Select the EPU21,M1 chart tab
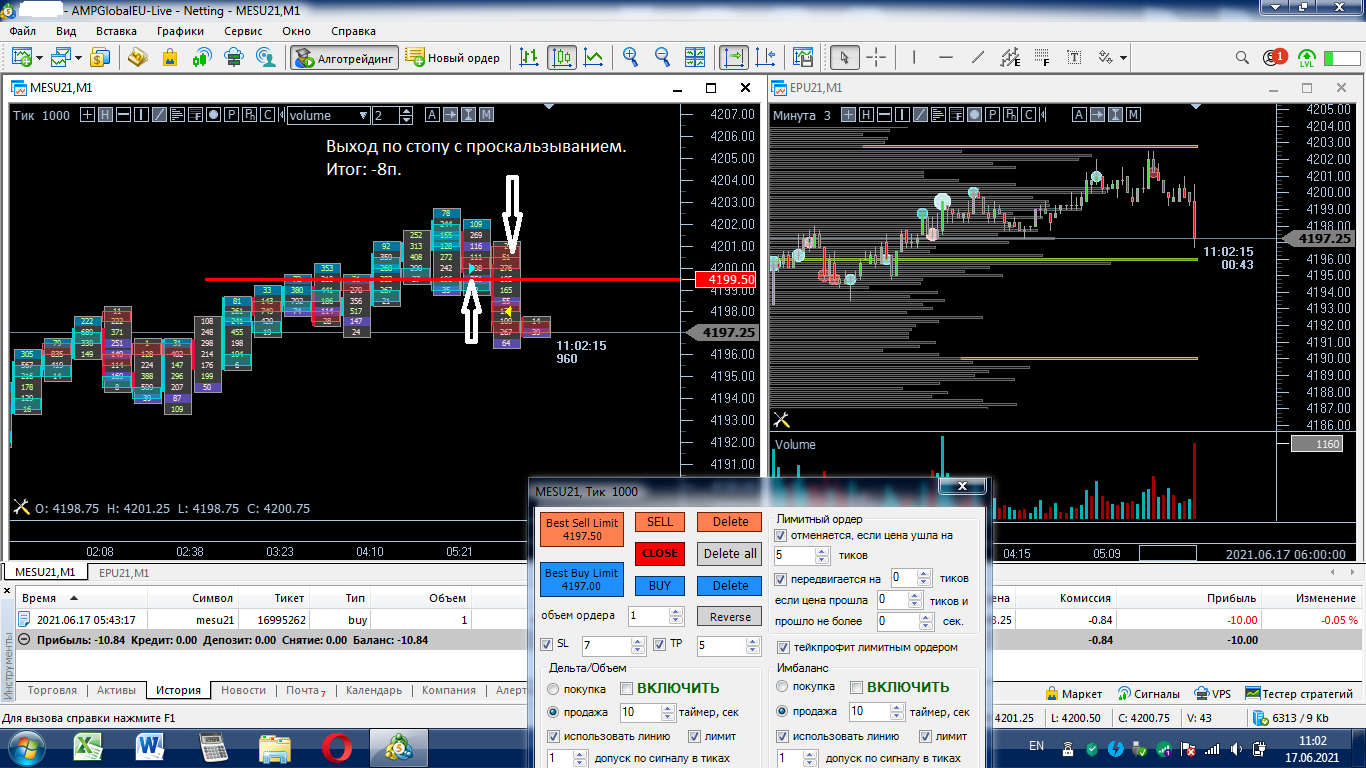 click(x=124, y=573)
